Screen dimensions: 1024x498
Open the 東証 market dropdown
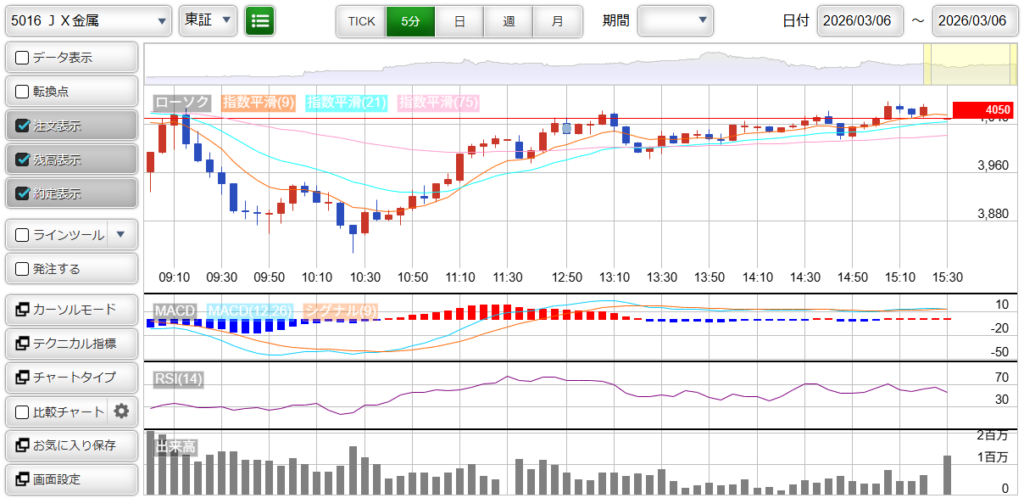click(x=208, y=20)
